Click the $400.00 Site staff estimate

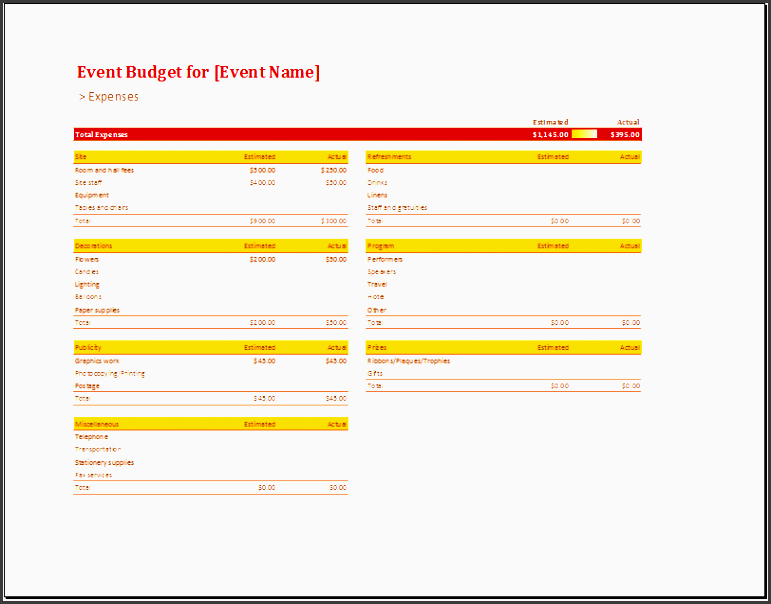[262, 183]
